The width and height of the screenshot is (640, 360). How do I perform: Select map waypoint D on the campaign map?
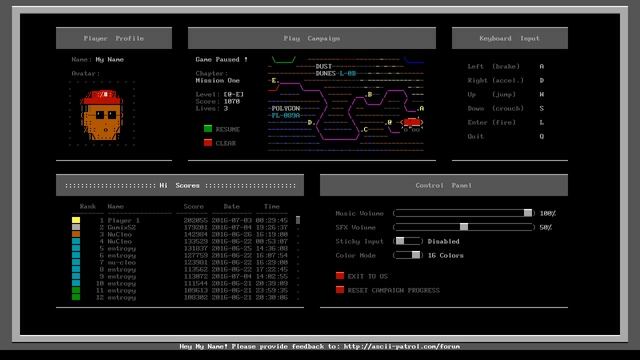point(310,122)
